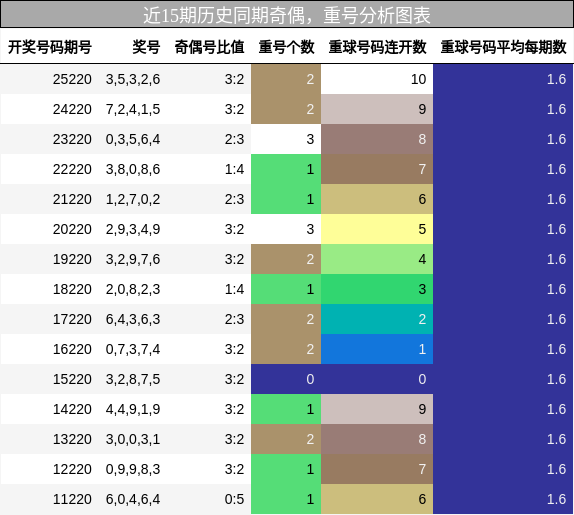Click winning numbers 3,5,3,2,6
The width and height of the screenshot is (574, 515).
click(x=133, y=79)
